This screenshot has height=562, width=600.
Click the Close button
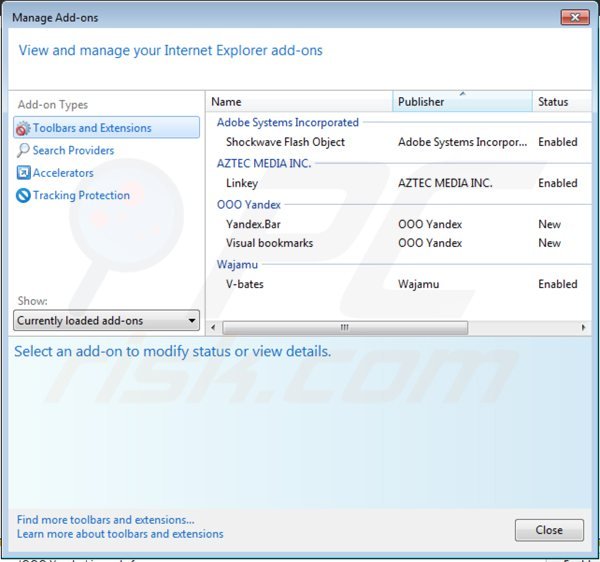pos(549,530)
